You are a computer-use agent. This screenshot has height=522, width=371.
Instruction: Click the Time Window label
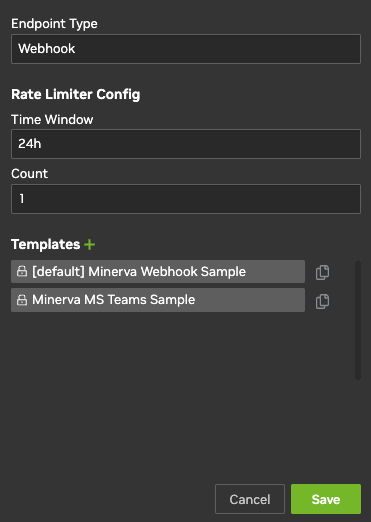tap(52, 120)
